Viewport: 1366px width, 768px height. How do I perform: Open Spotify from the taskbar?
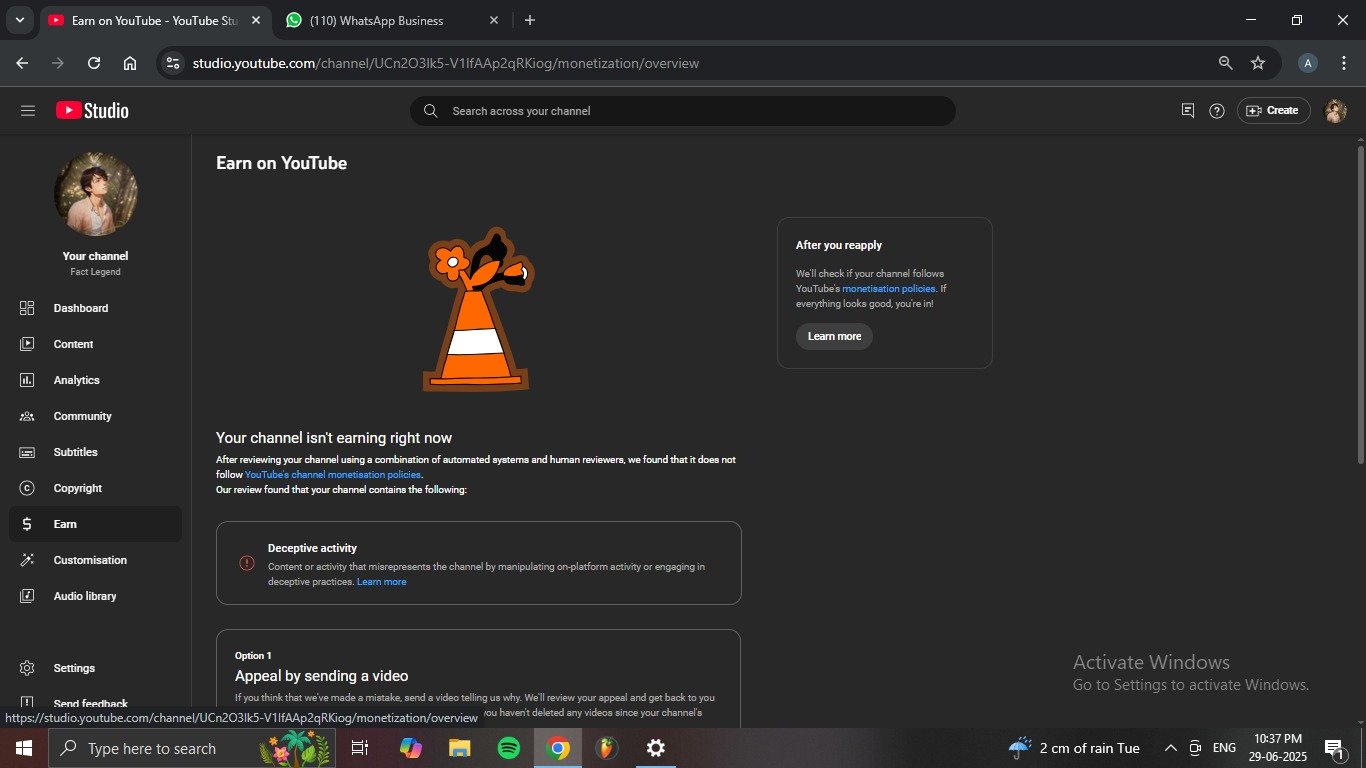click(x=508, y=748)
